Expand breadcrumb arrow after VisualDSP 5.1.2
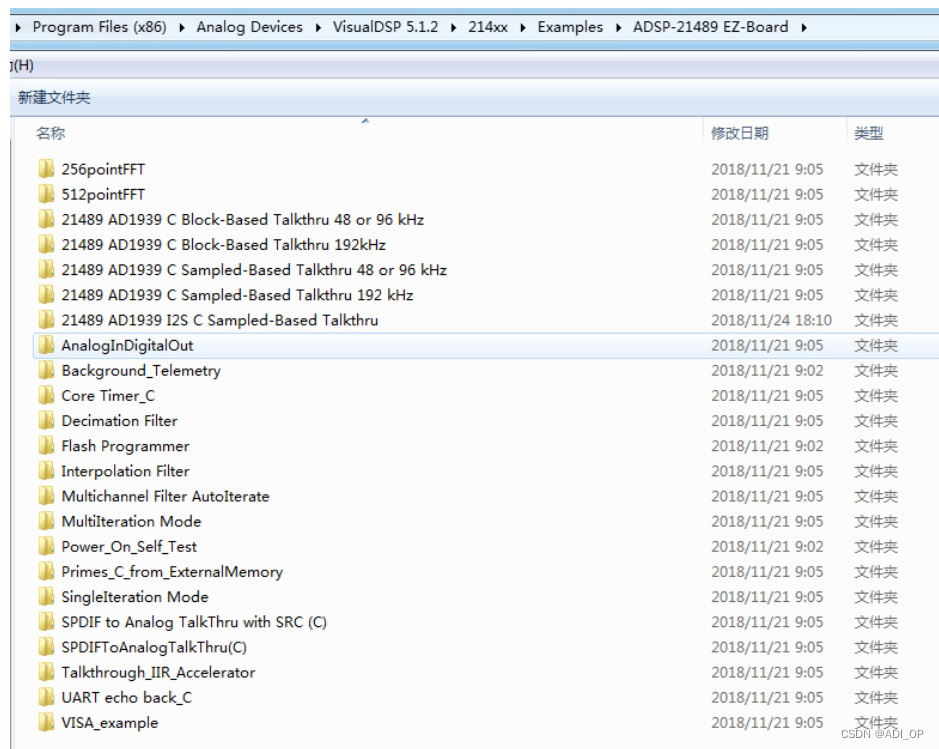The image size is (939, 749). pos(453,28)
